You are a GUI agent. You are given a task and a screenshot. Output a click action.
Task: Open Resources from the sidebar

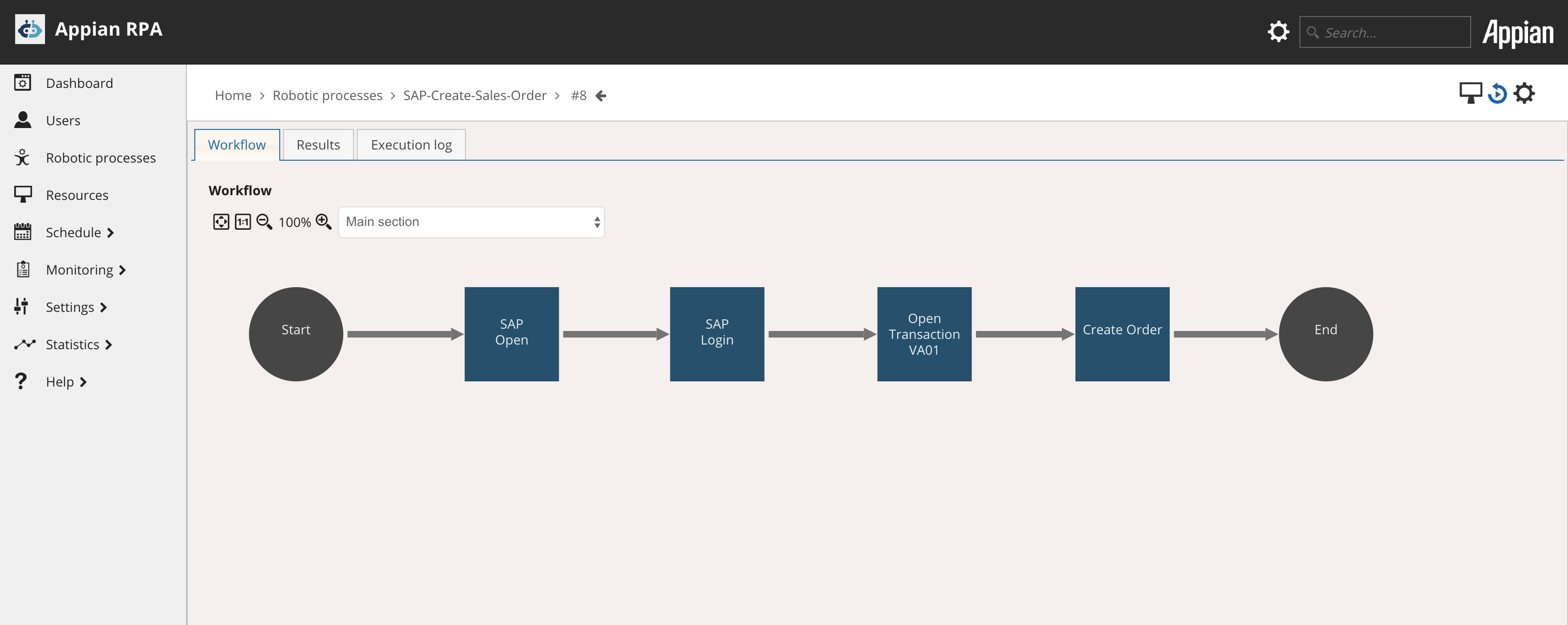77,196
